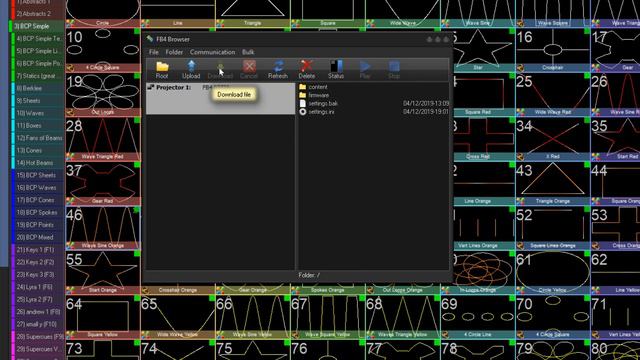640x360 pixels.
Task: Select page 22) Keys 2 (F2)
Action: click(38, 262)
